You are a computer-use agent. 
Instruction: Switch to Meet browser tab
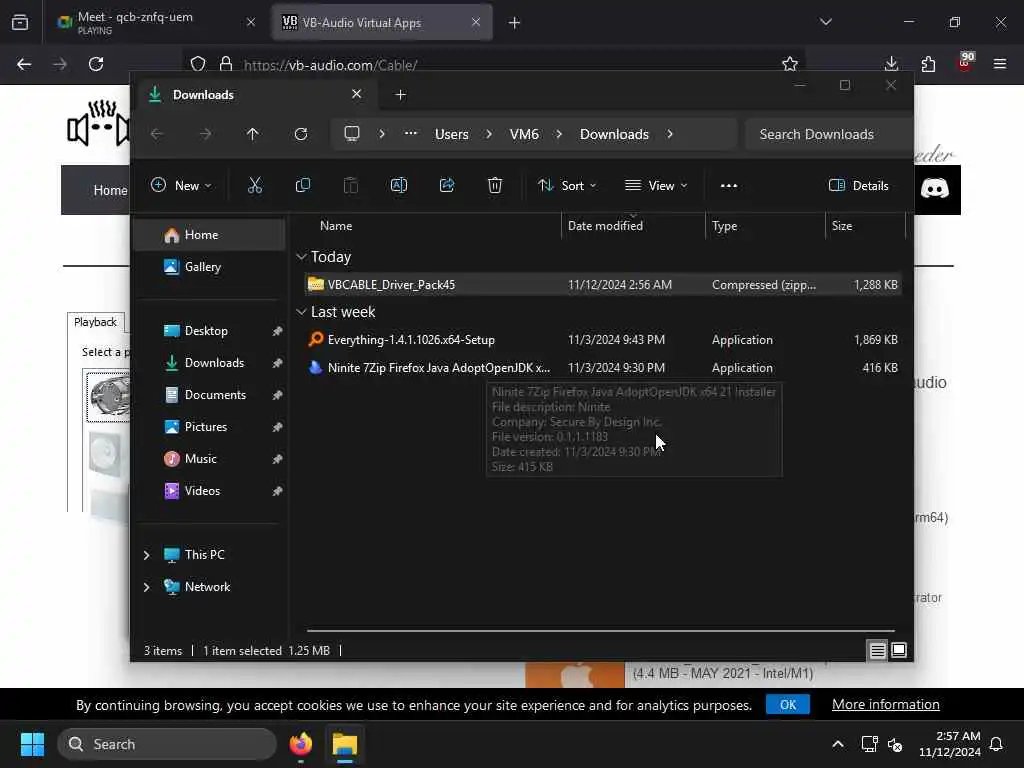pyautogui.click(x=155, y=22)
